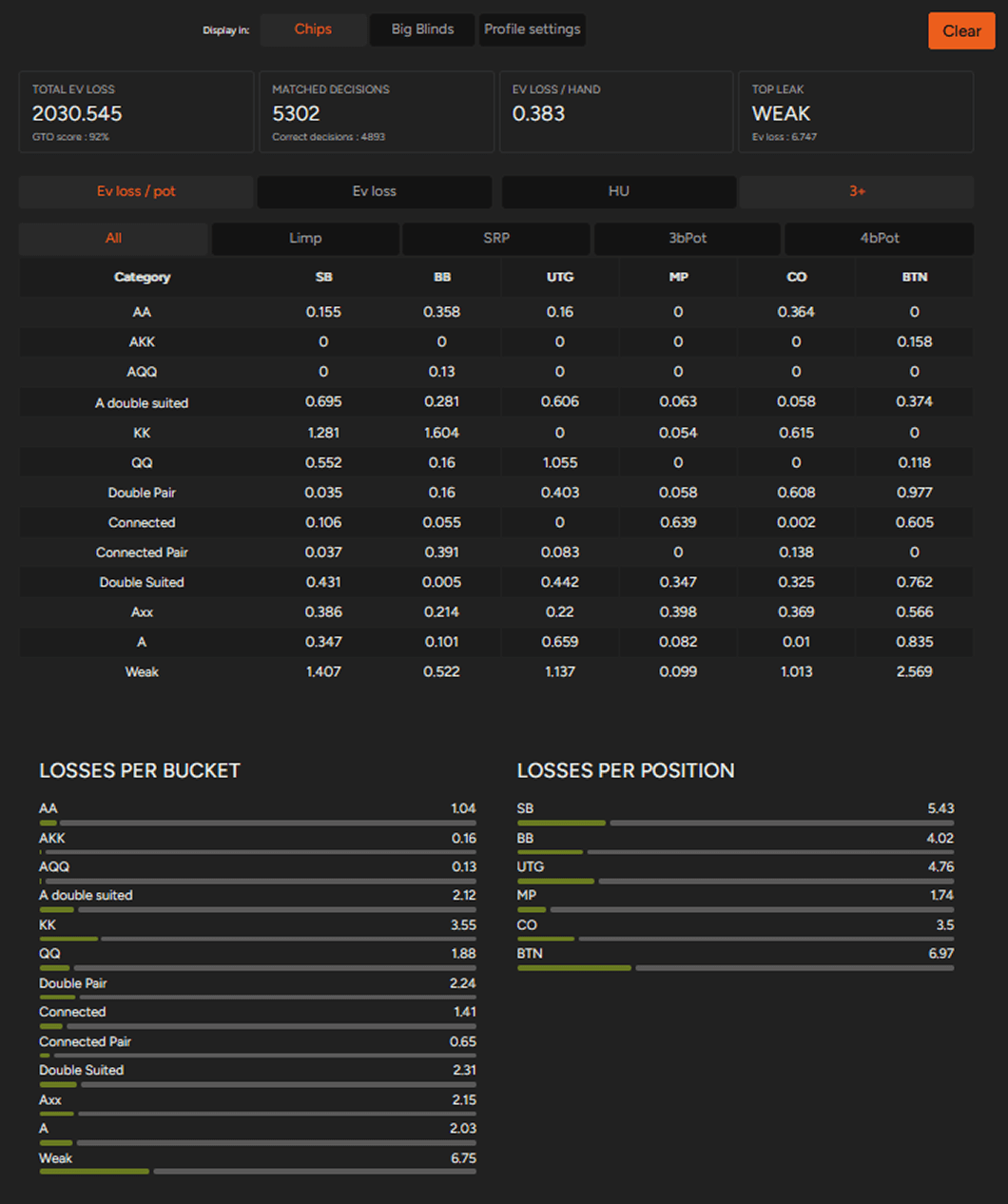Click the Weak bucket loss bar
The height and width of the screenshot is (1204, 1008).
[x=257, y=1171]
